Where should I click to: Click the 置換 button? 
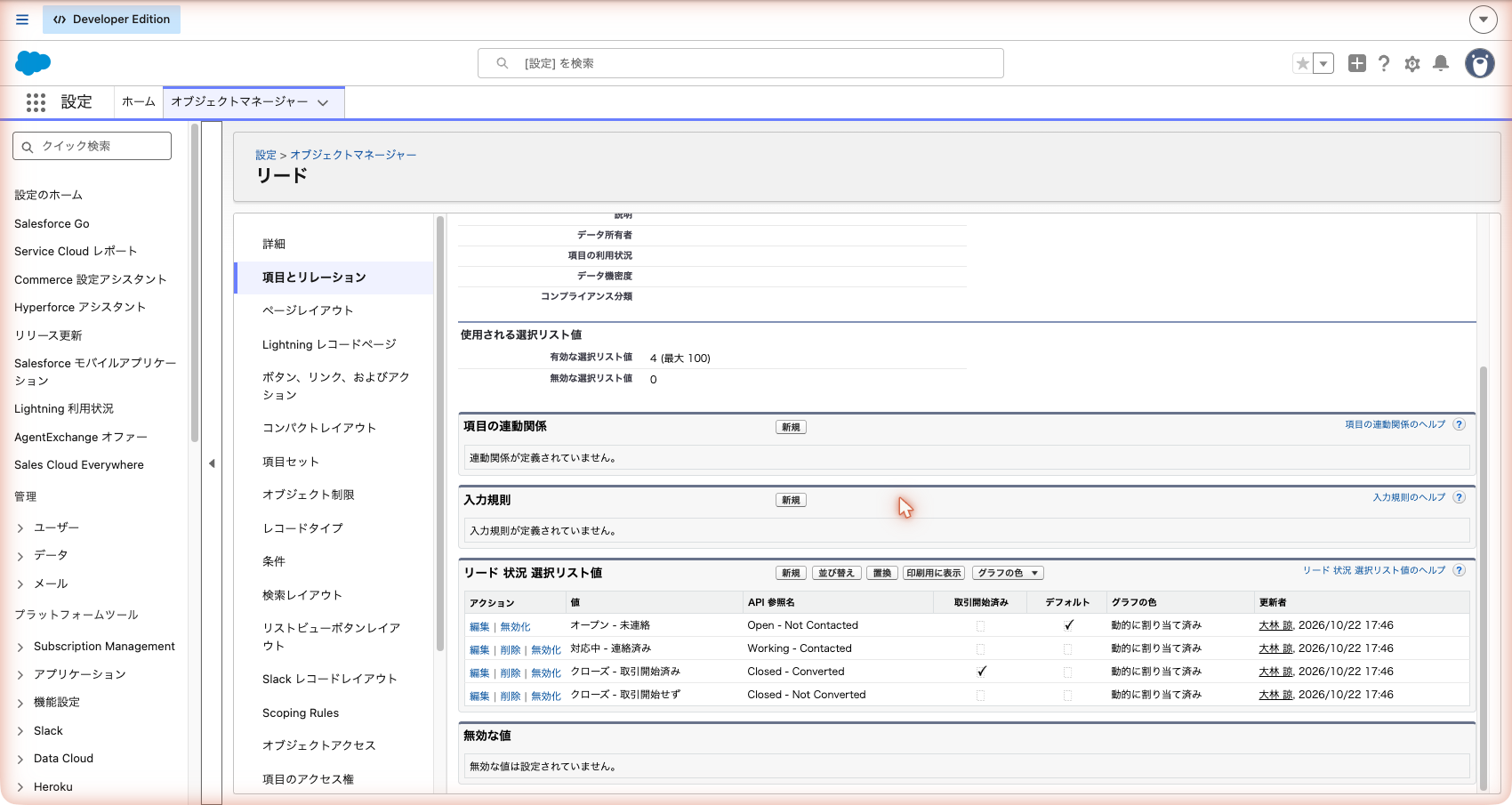pyautogui.click(x=881, y=573)
